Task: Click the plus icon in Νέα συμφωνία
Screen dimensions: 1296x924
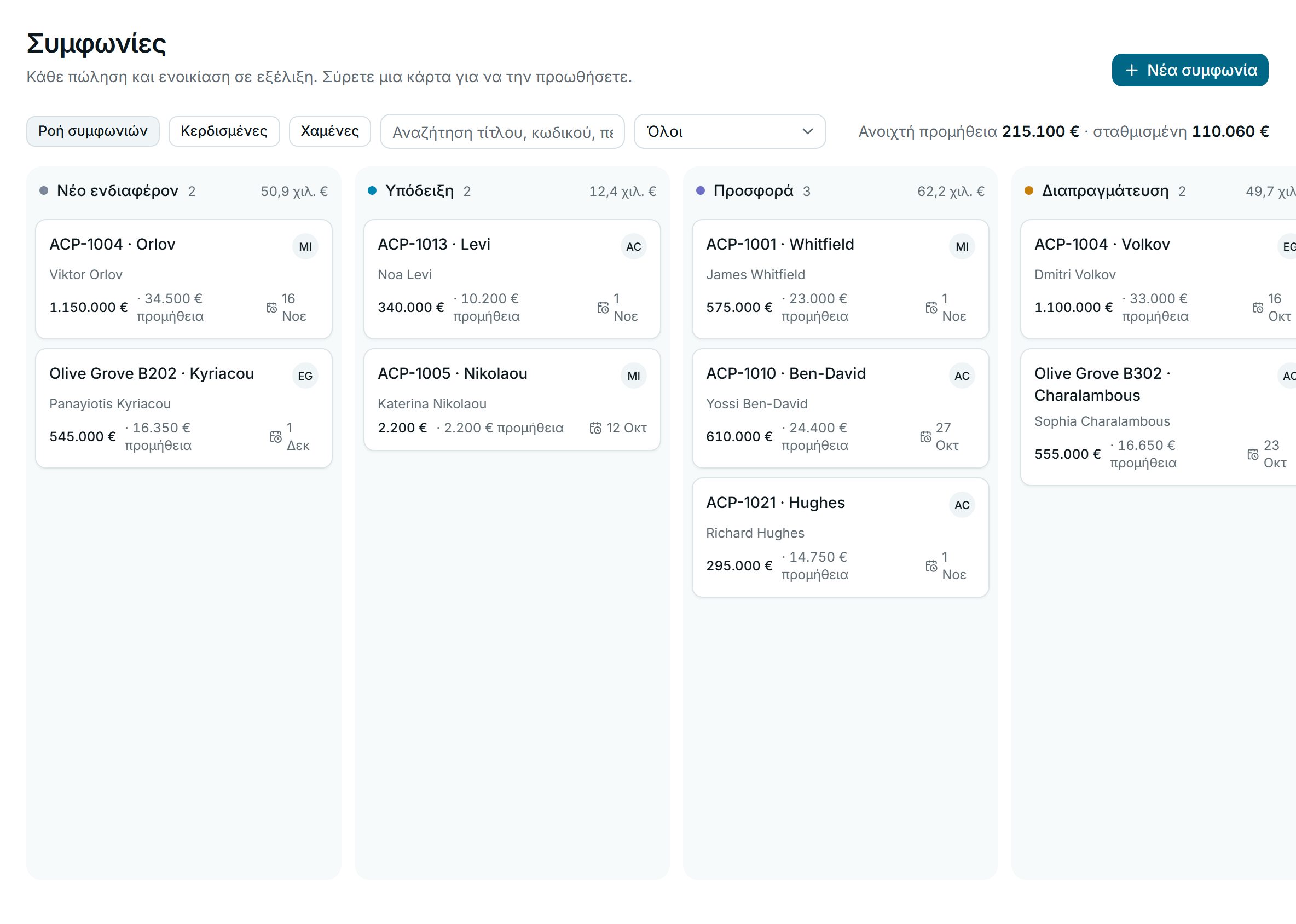Action: [1132, 70]
